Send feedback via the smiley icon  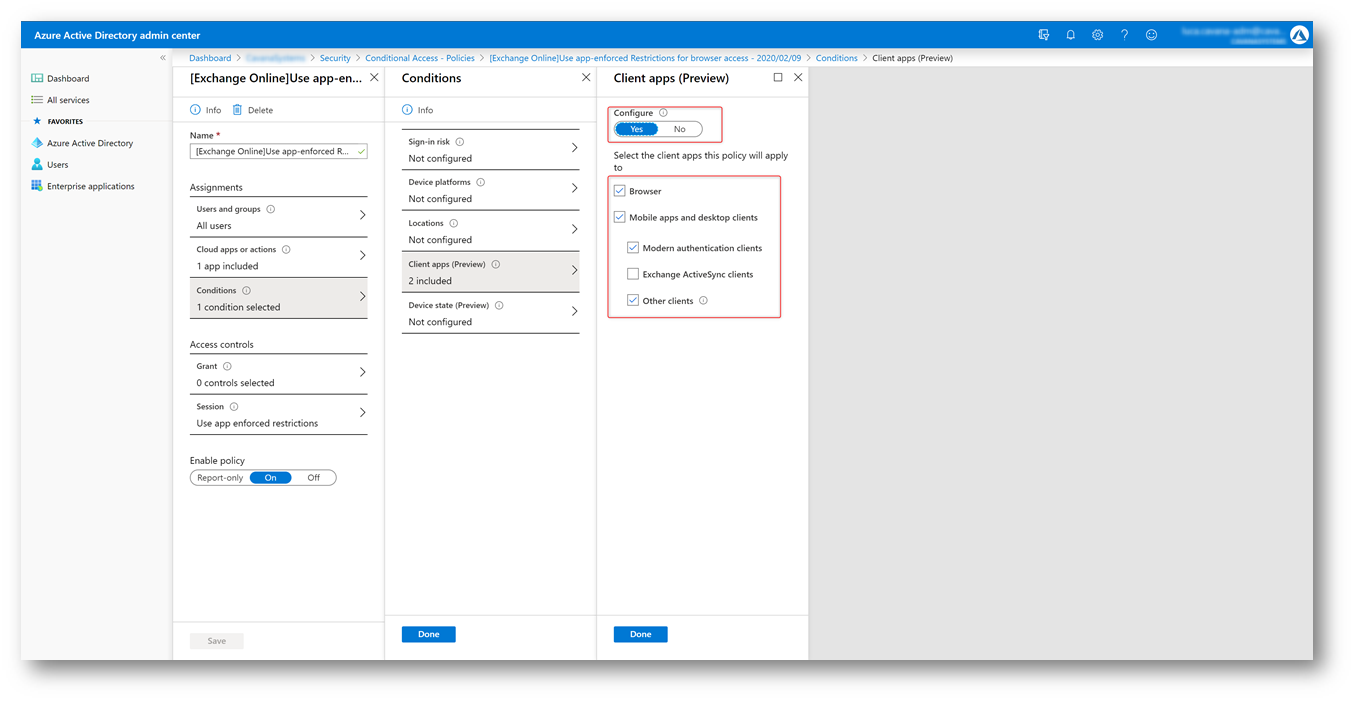[x=1152, y=34]
